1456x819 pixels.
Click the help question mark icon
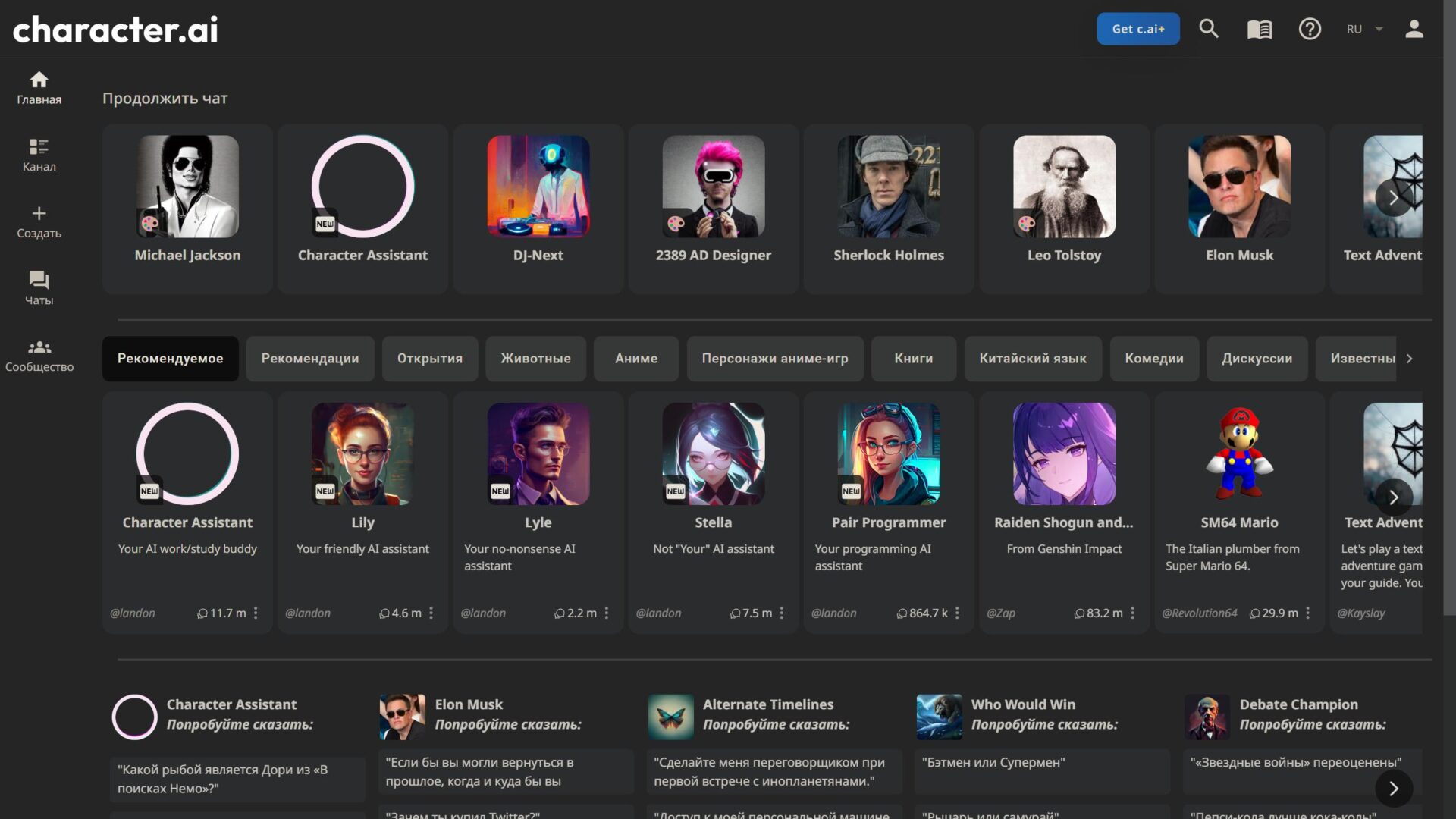1310,29
